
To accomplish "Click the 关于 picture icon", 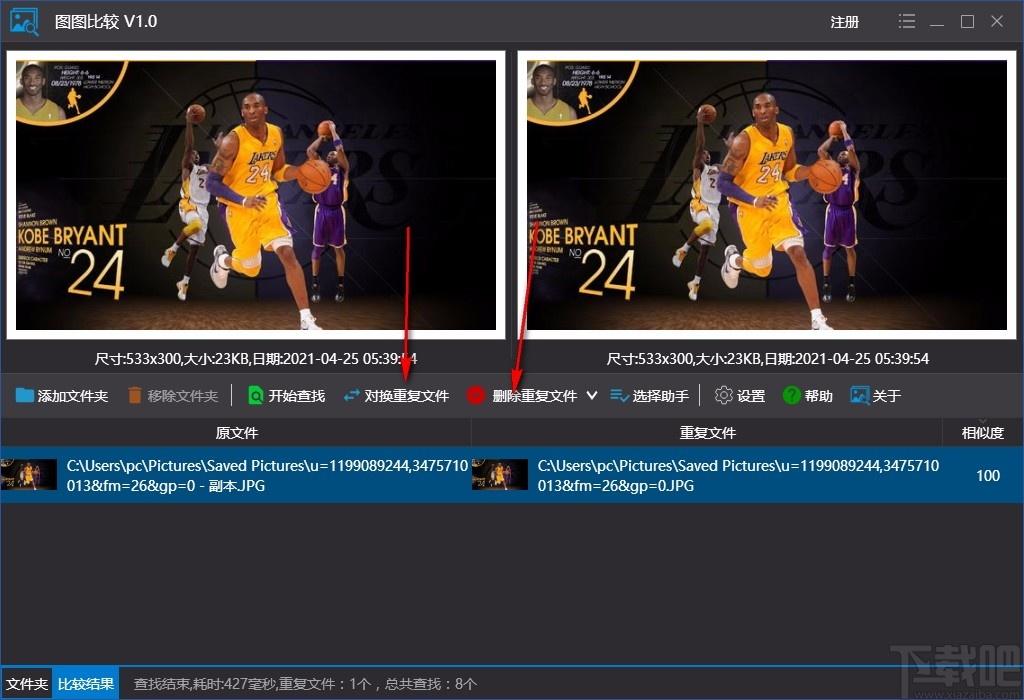I will pos(859,395).
